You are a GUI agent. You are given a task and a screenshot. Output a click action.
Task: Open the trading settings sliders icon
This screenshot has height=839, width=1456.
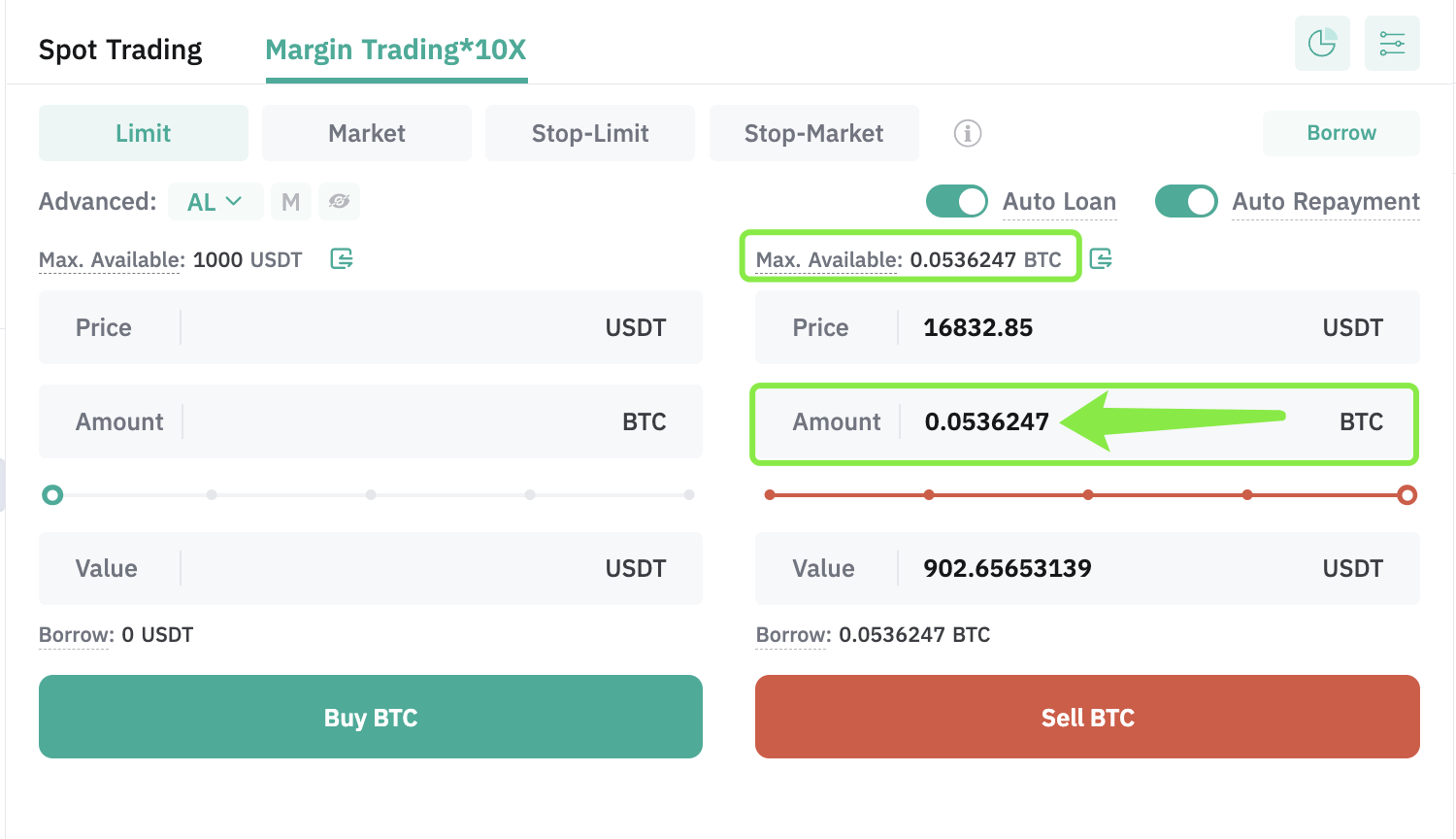[x=1392, y=44]
